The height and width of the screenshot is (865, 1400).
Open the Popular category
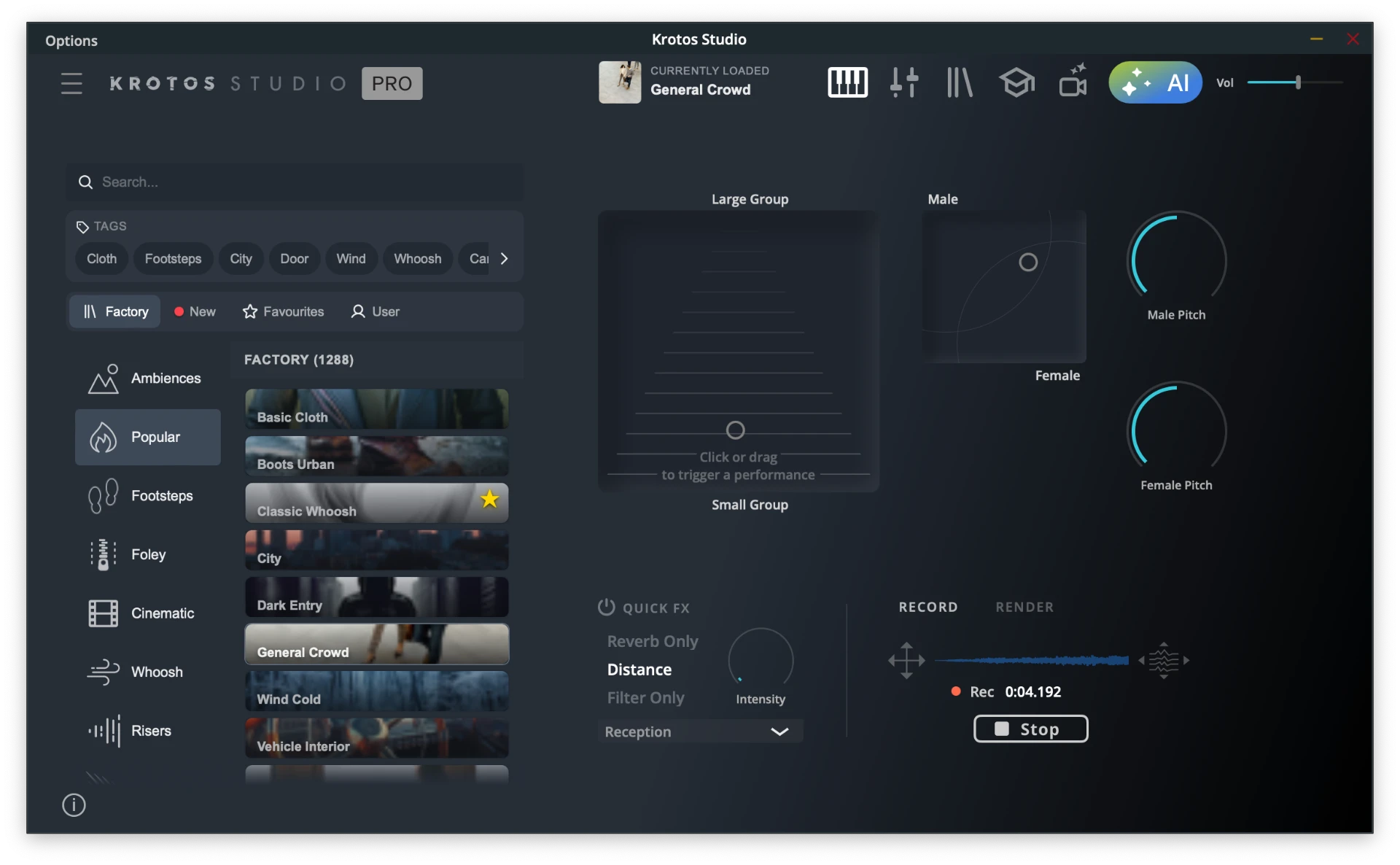[148, 437]
